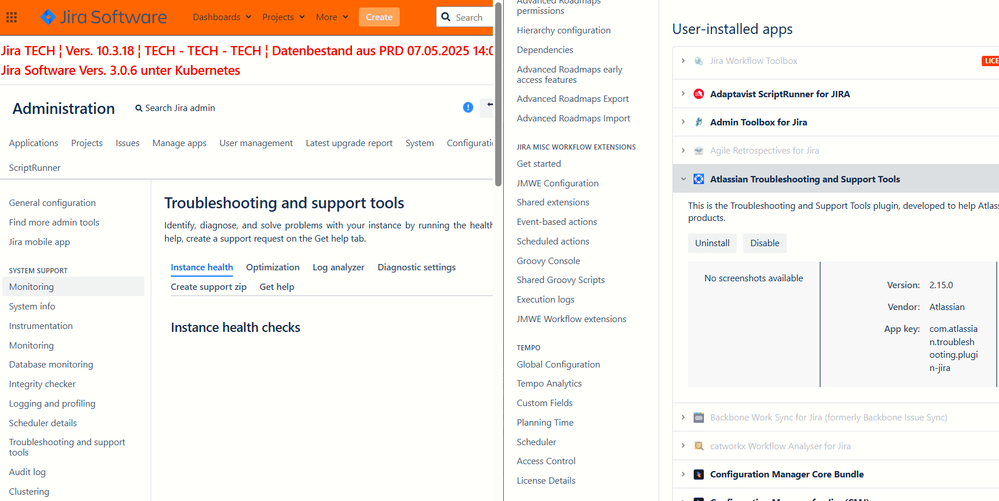999x501 pixels.
Task: Expand Backbone Work Sync for Jira row
Action: pyautogui.click(x=683, y=418)
